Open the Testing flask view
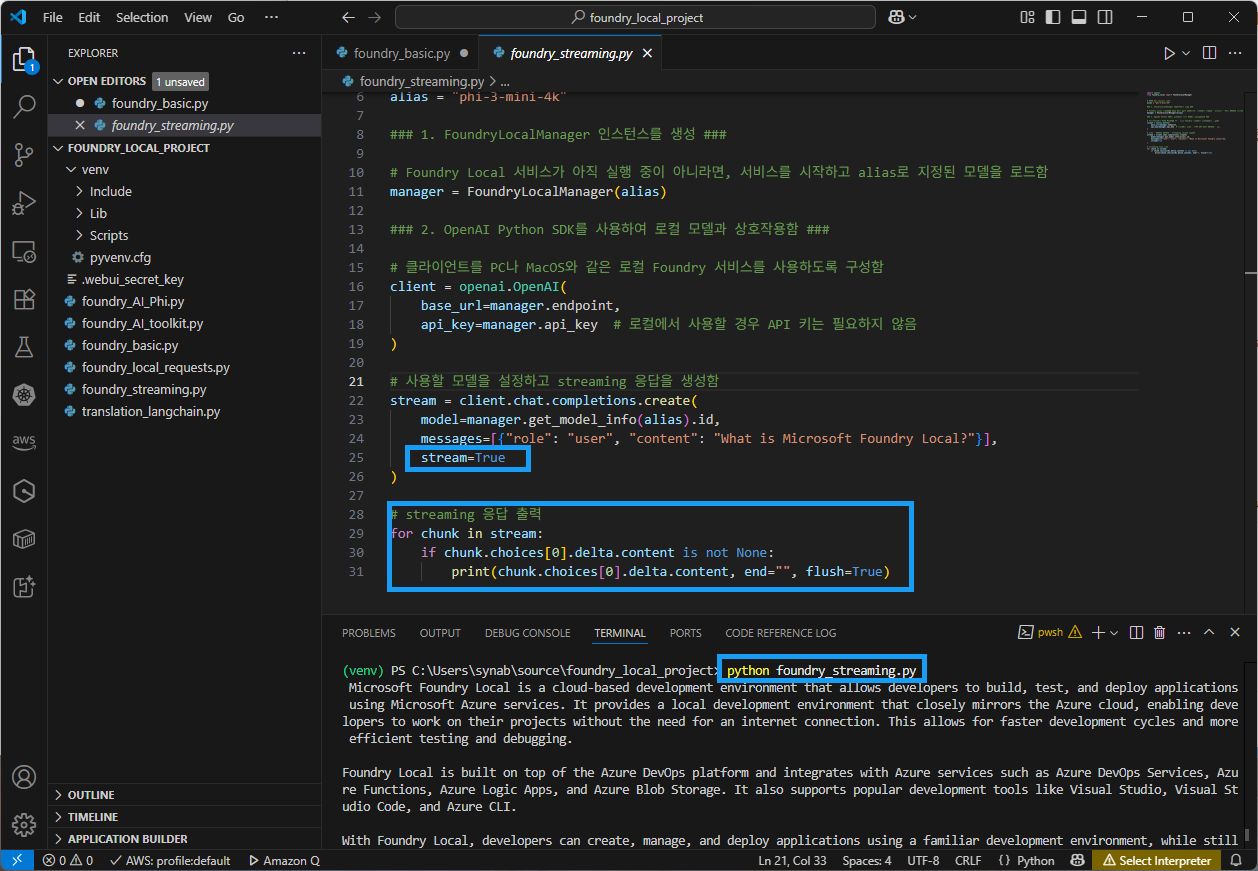The width and height of the screenshot is (1258, 871). 24,348
